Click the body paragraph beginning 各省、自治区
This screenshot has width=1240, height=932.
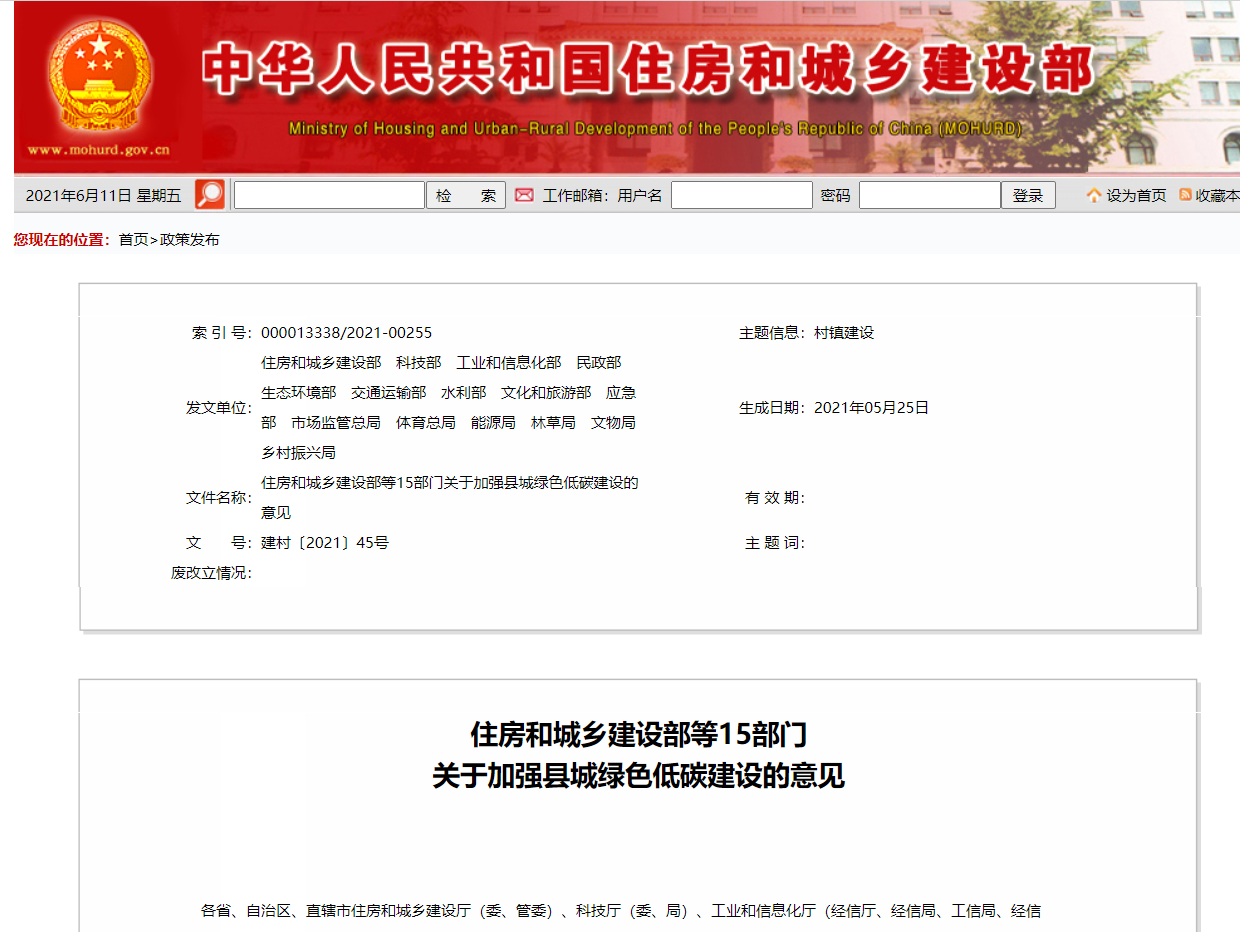click(x=621, y=911)
